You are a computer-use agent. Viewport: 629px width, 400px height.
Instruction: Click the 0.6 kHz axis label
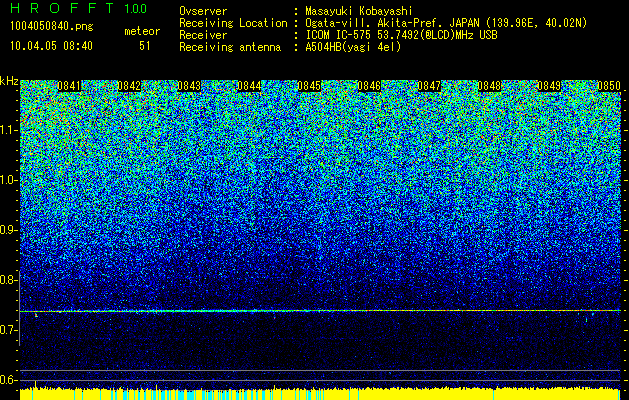[7, 380]
